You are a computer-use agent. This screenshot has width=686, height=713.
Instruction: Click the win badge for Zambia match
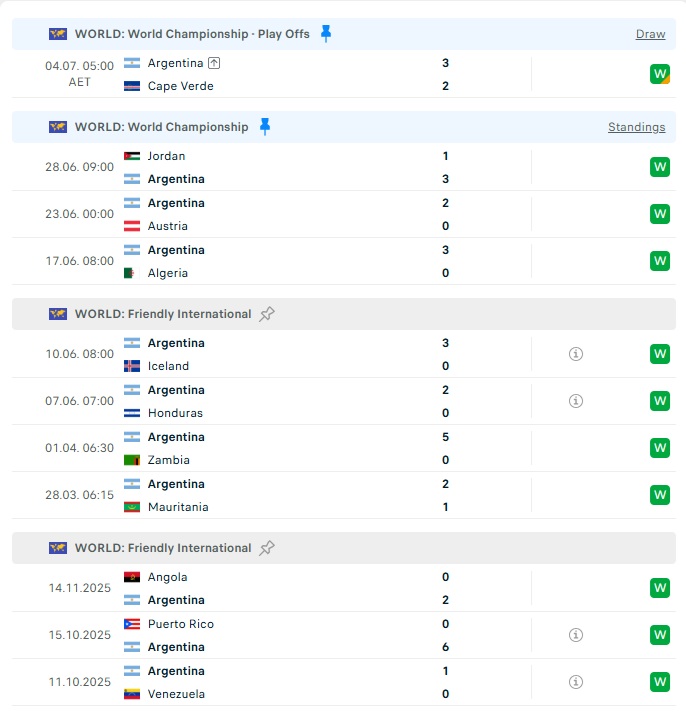point(660,448)
